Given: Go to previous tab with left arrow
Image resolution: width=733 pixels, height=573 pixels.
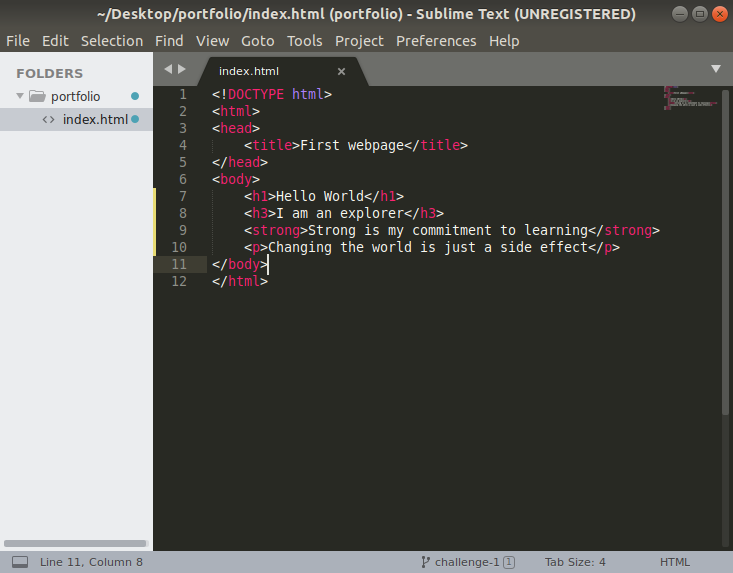Looking at the screenshot, I should pos(168,69).
